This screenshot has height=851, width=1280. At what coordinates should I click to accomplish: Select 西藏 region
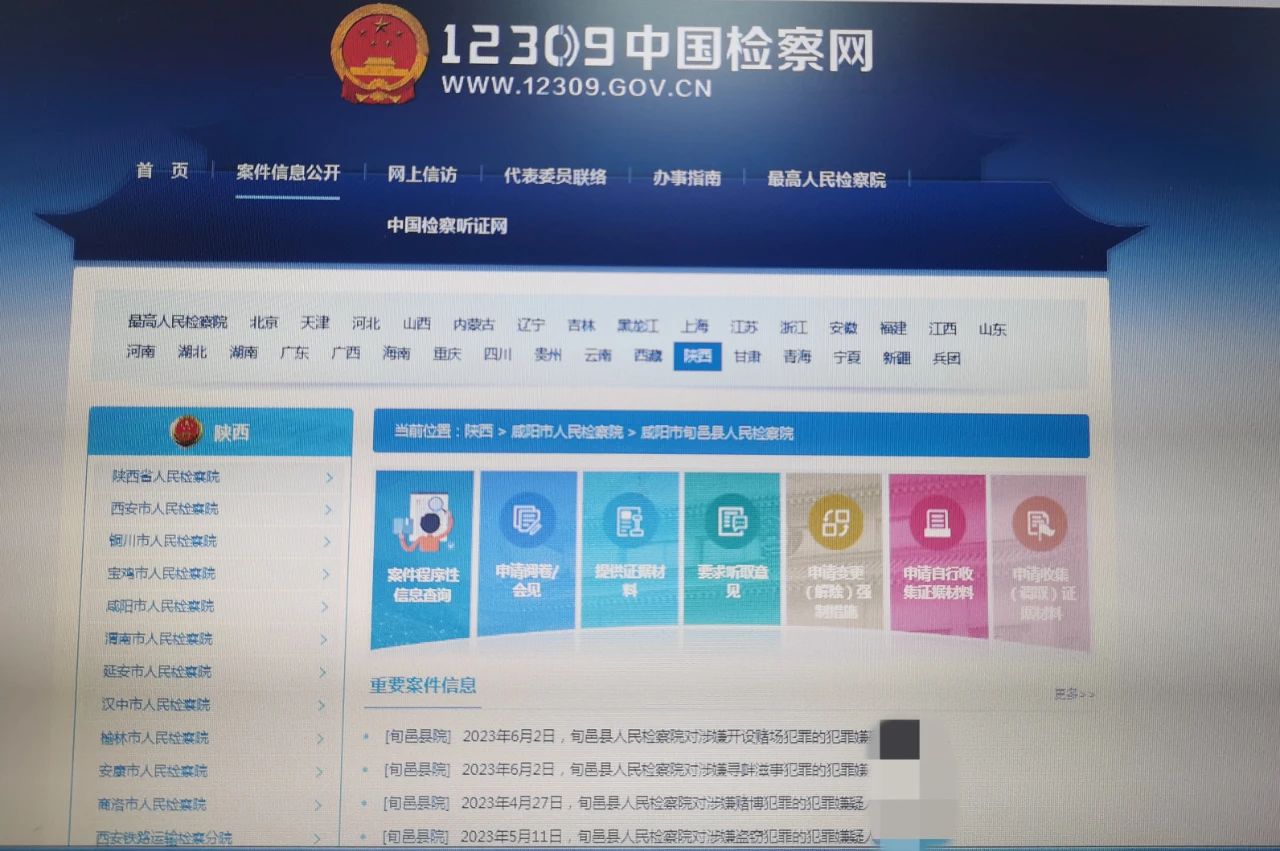click(648, 355)
